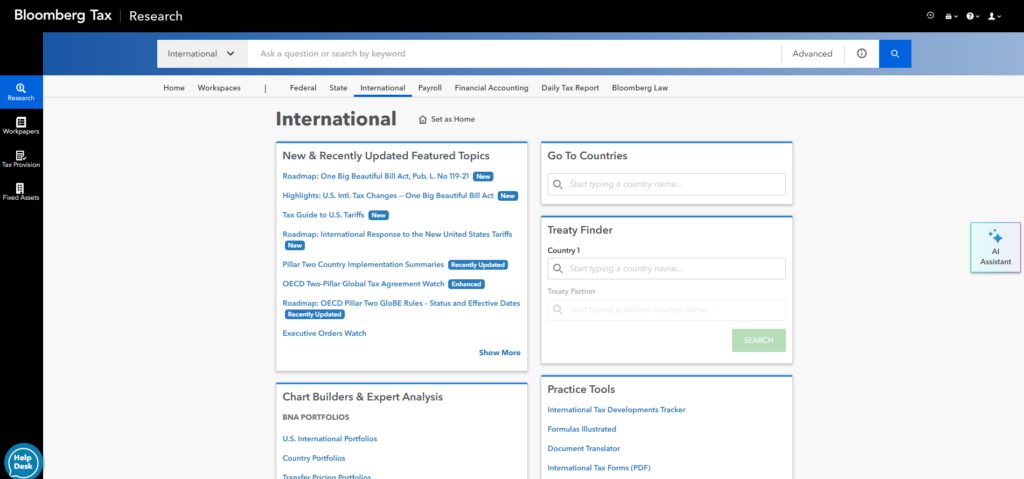Open the history clock icon
Viewport: 1024px width, 479px height.
coord(931,16)
